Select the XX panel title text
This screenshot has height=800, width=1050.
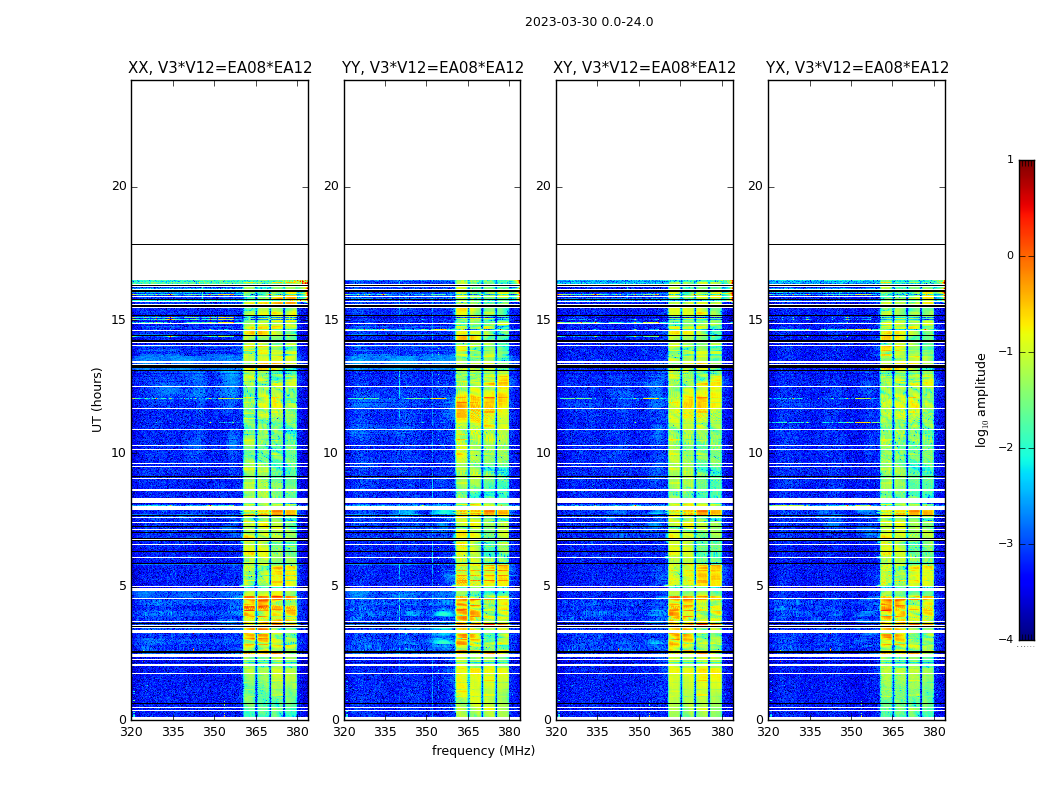[220, 68]
